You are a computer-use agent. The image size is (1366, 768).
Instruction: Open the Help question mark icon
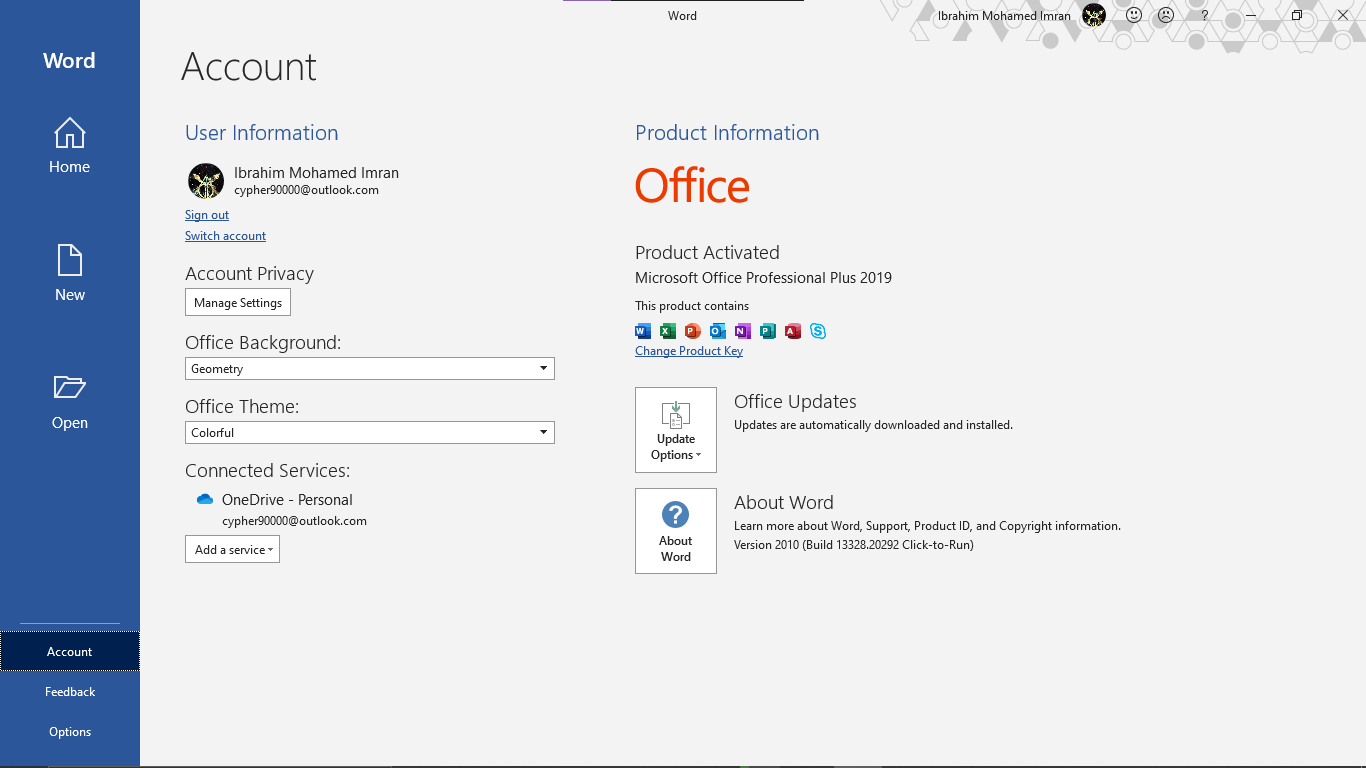[1205, 15]
